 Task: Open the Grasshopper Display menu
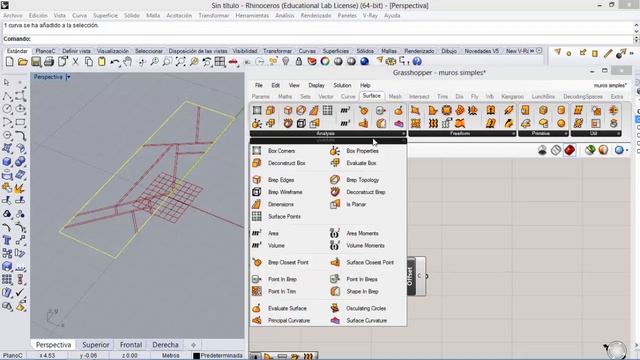pyautogui.click(x=316, y=85)
